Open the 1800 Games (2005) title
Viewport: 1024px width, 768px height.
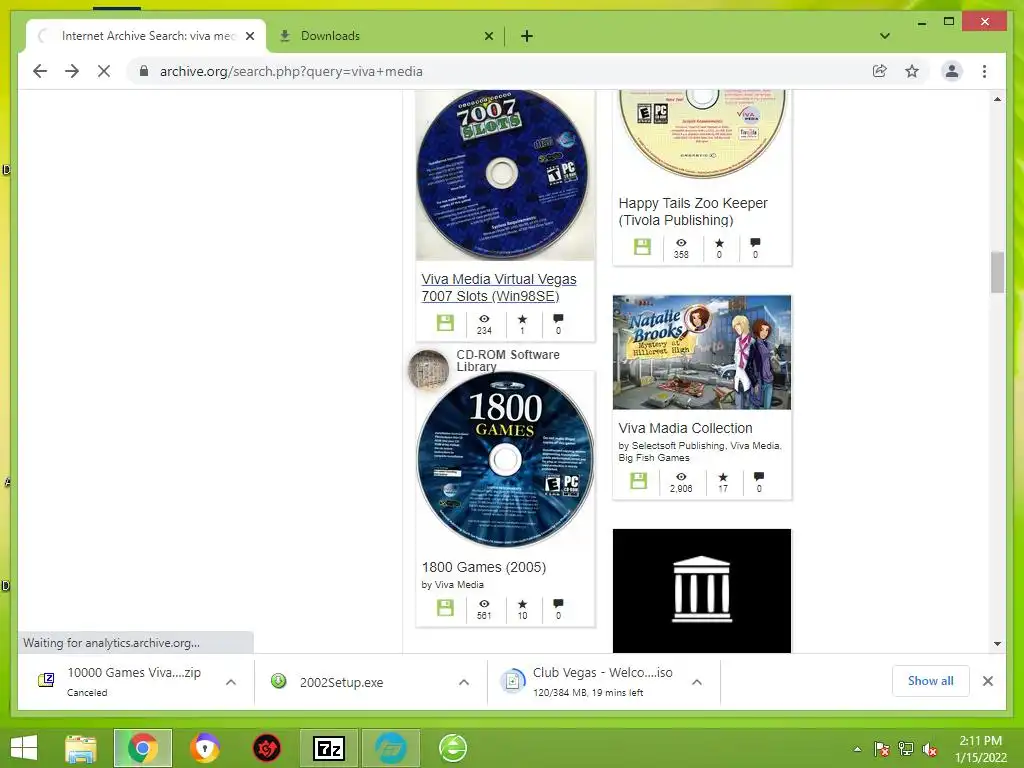point(484,567)
